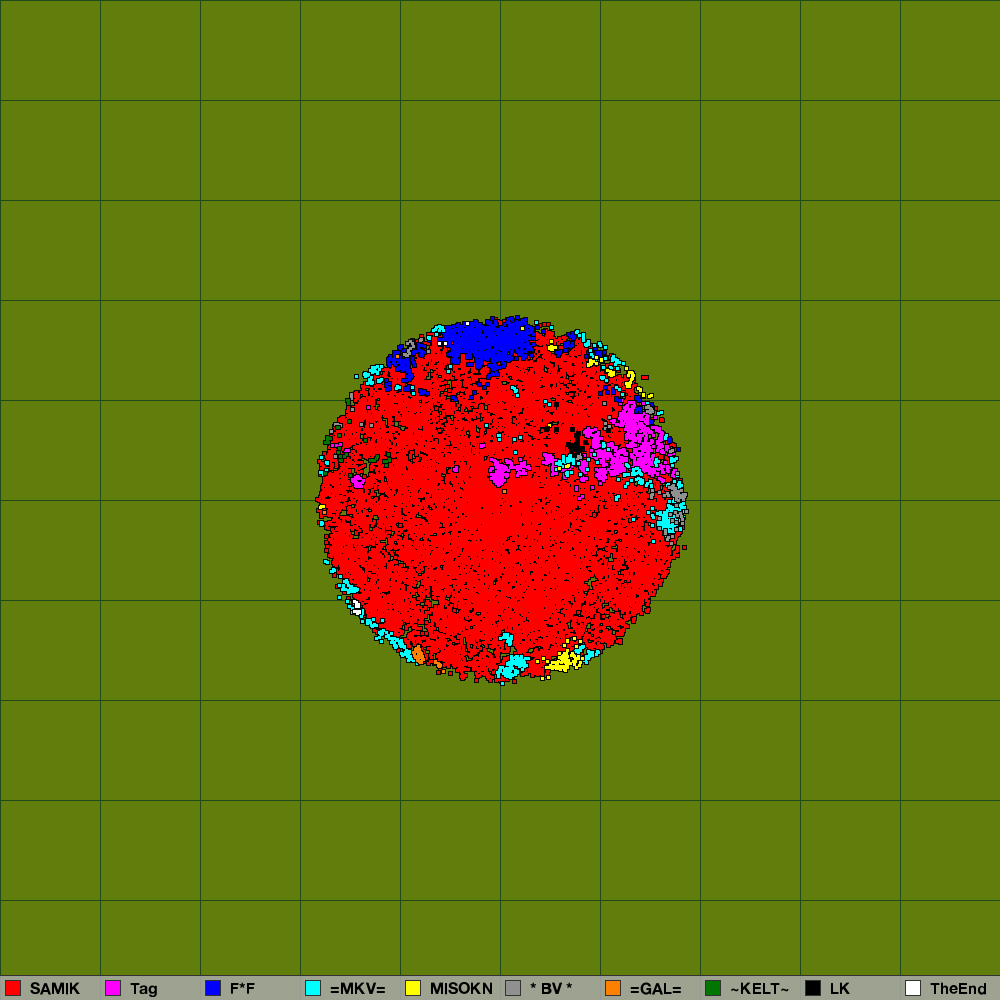This screenshot has width=1000, height=1000.
Task: Select the TheEnd label in legend
Action: 958,989
